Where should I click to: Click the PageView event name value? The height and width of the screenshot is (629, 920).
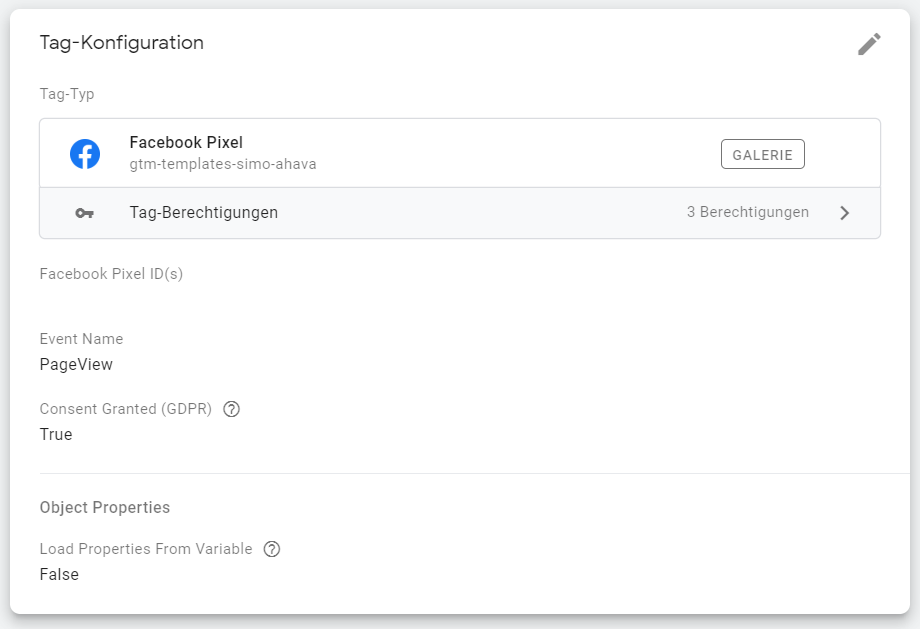pos(76,364)
